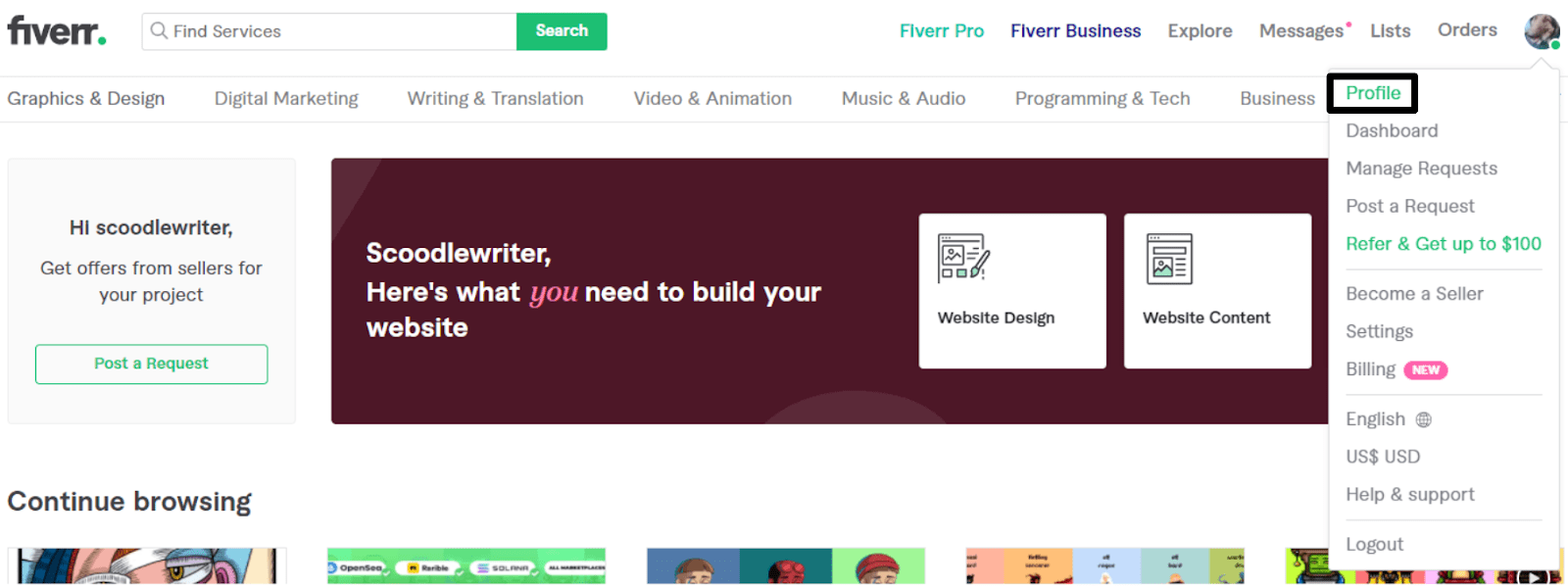Open Digital Marketing category

tap(286, 99)
